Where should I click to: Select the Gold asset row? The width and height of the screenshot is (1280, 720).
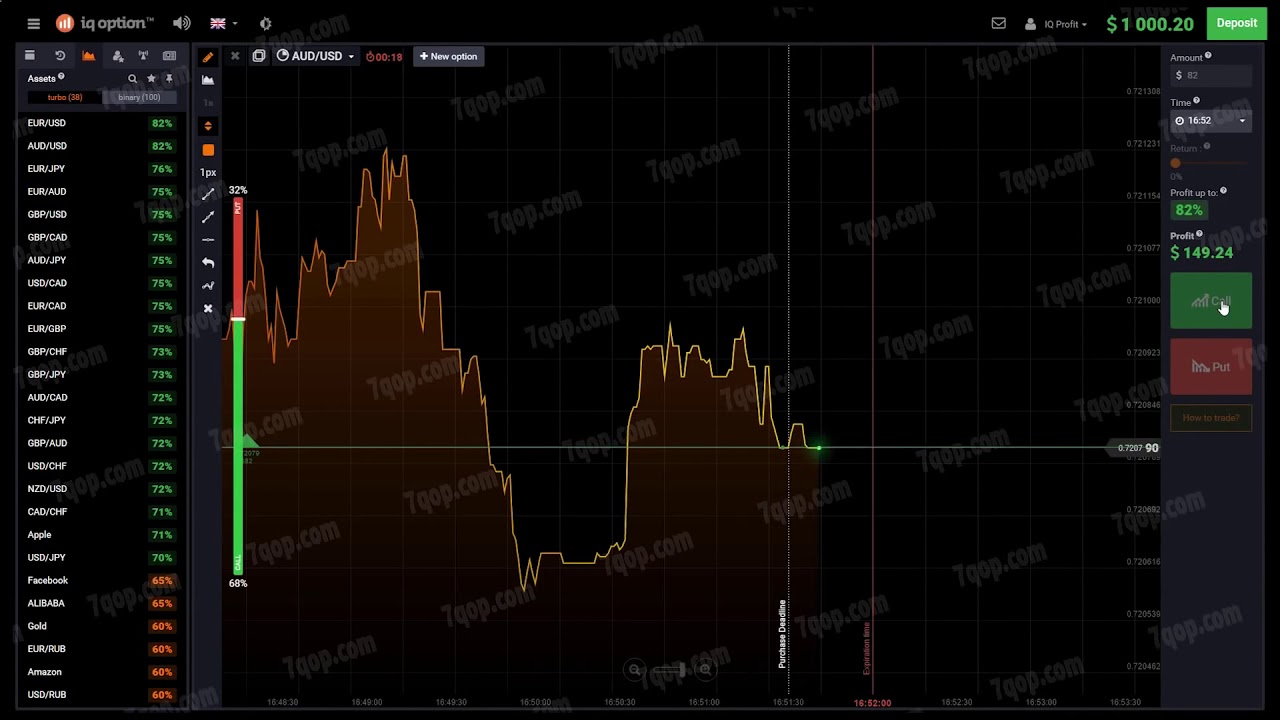100,626
